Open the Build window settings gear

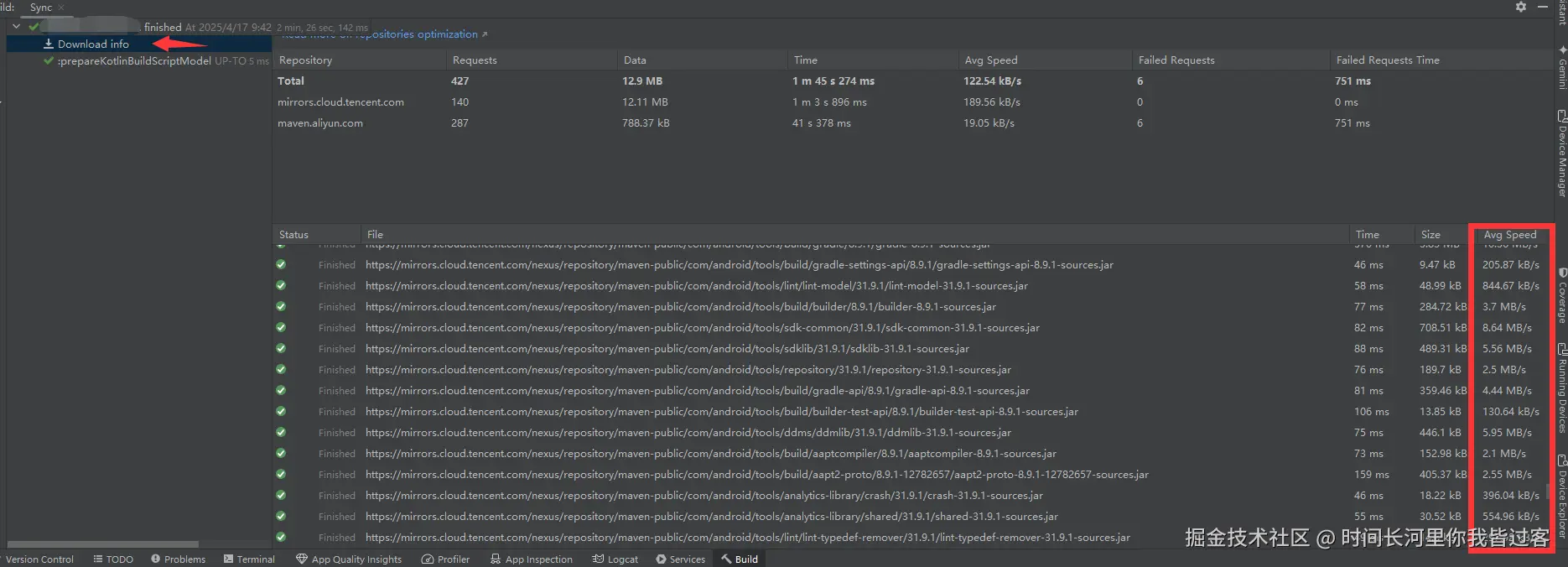click(1521, 7)
